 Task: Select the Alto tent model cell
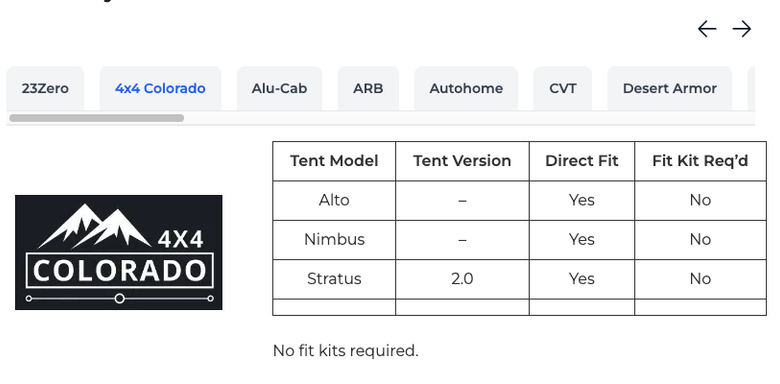tap(334, 200)
